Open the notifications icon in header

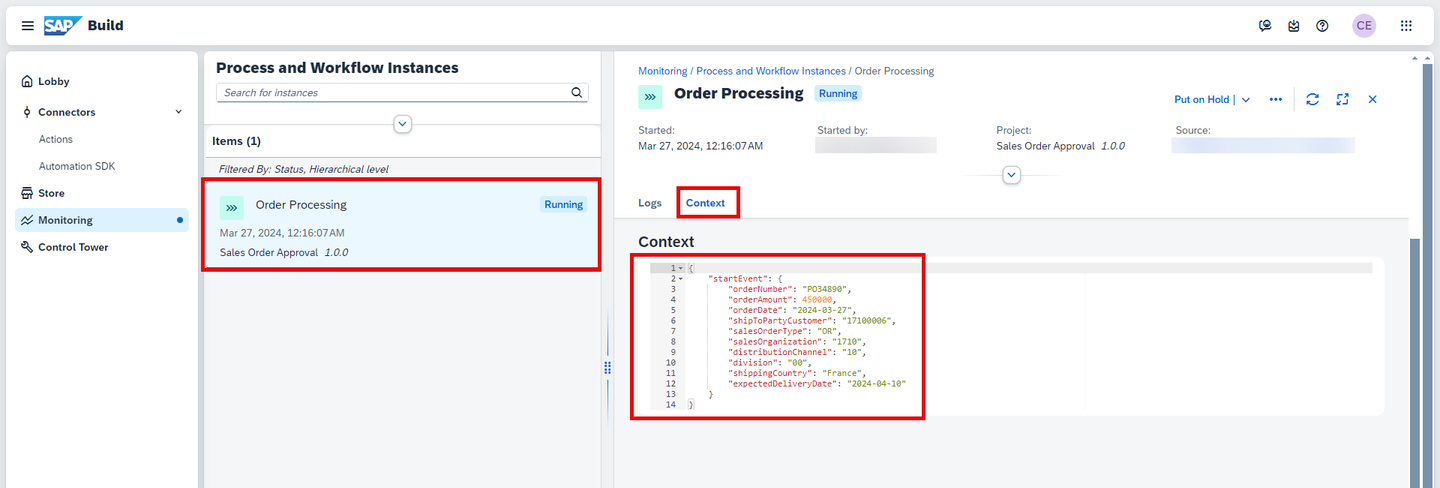pyautogui.click(x=1294, y=26)
